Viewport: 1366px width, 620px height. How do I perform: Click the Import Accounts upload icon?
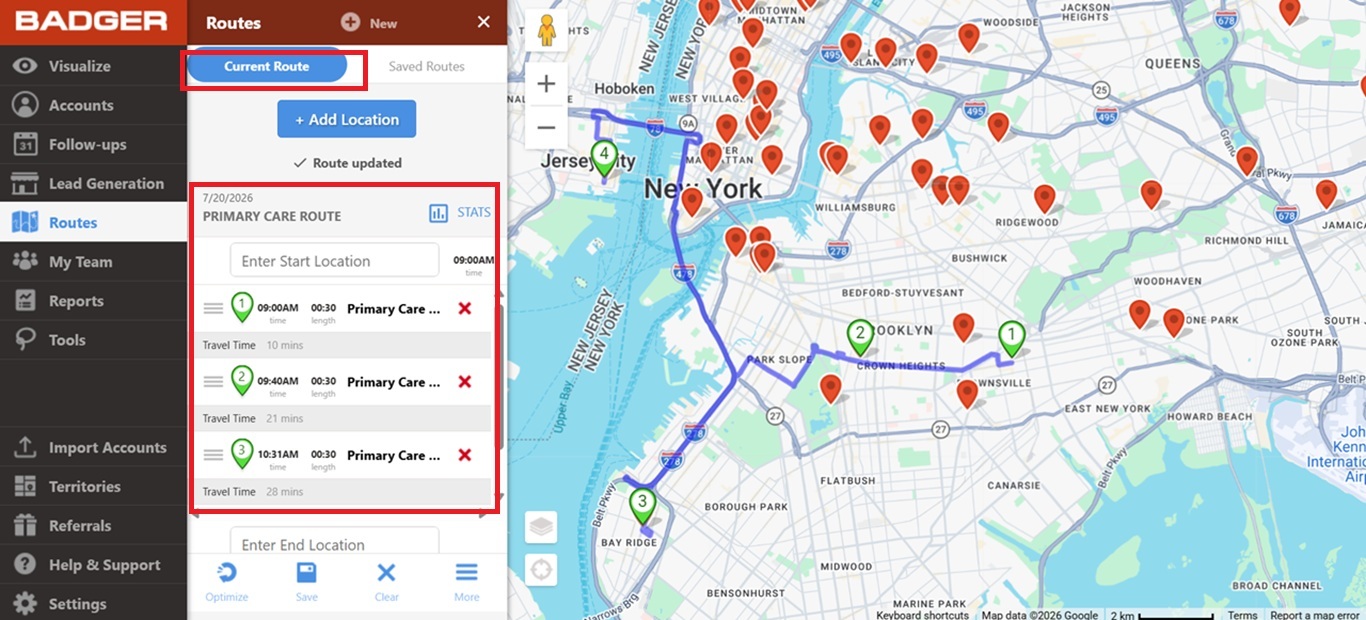[25, 448]
